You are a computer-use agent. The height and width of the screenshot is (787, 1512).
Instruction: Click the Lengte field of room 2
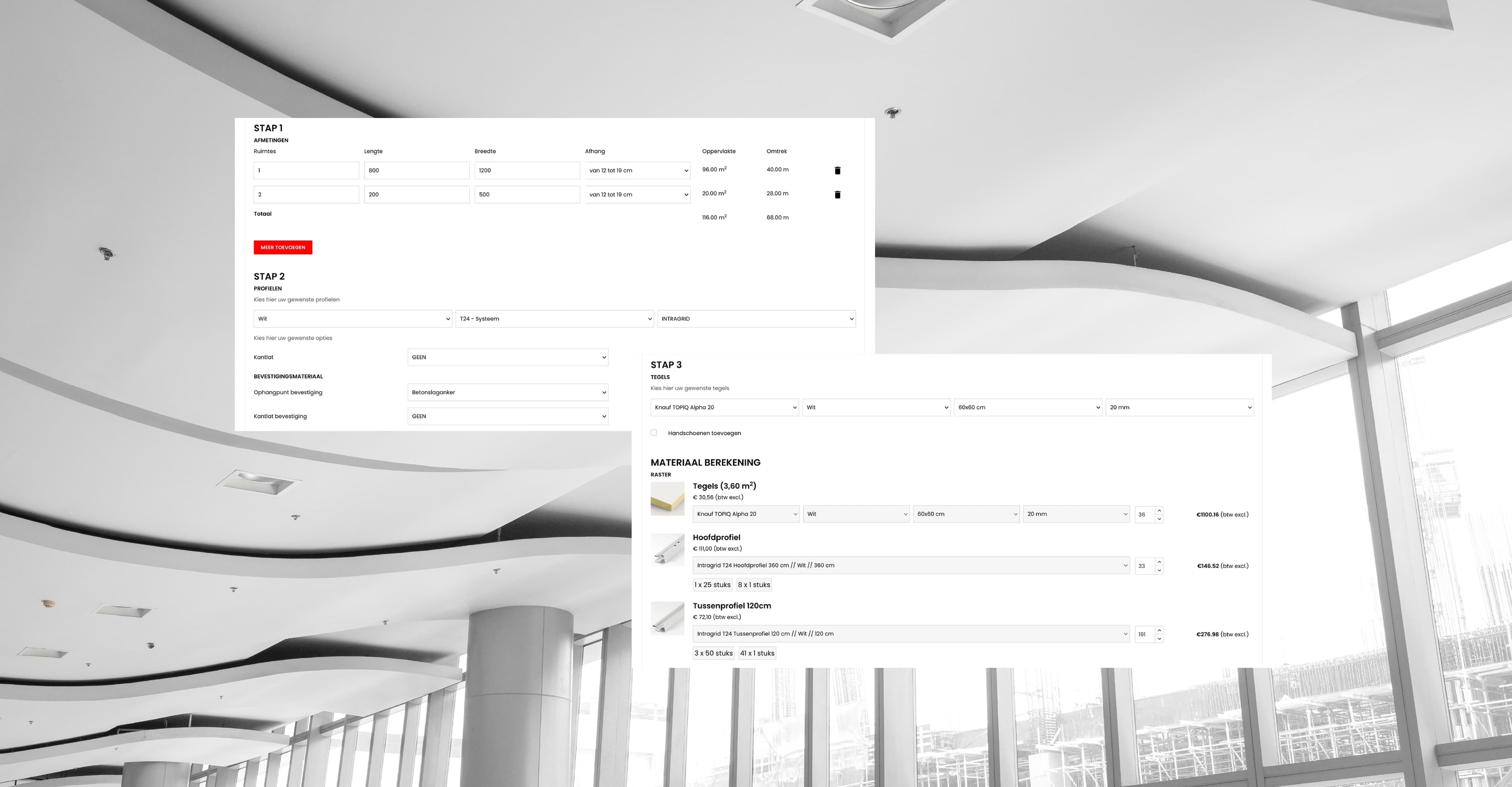tap(417, 194)
